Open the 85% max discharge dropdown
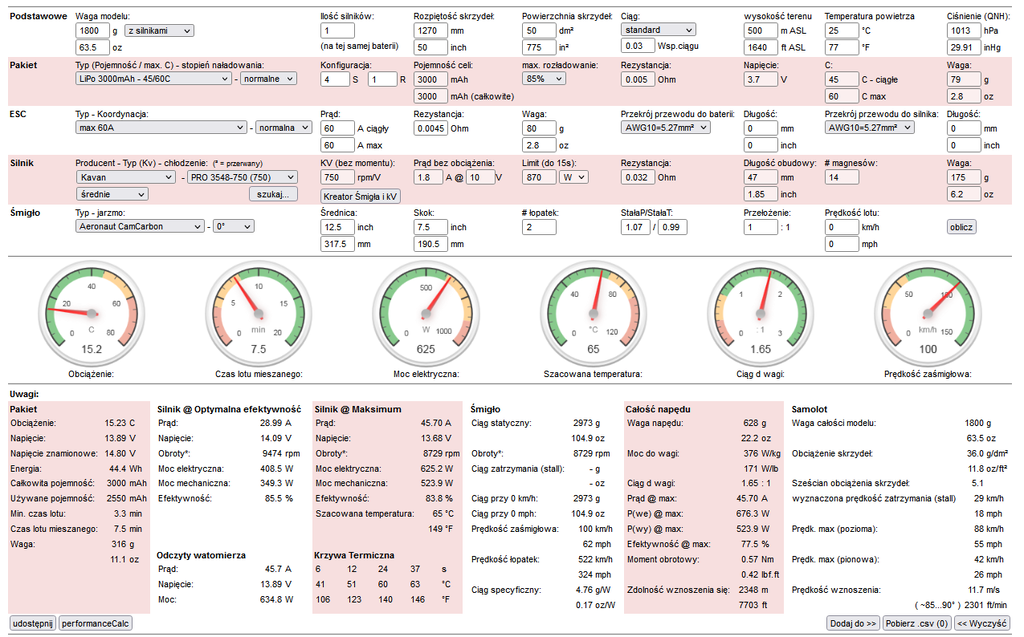This screenshot has height=637, width=1024. (x=549, y=79)
